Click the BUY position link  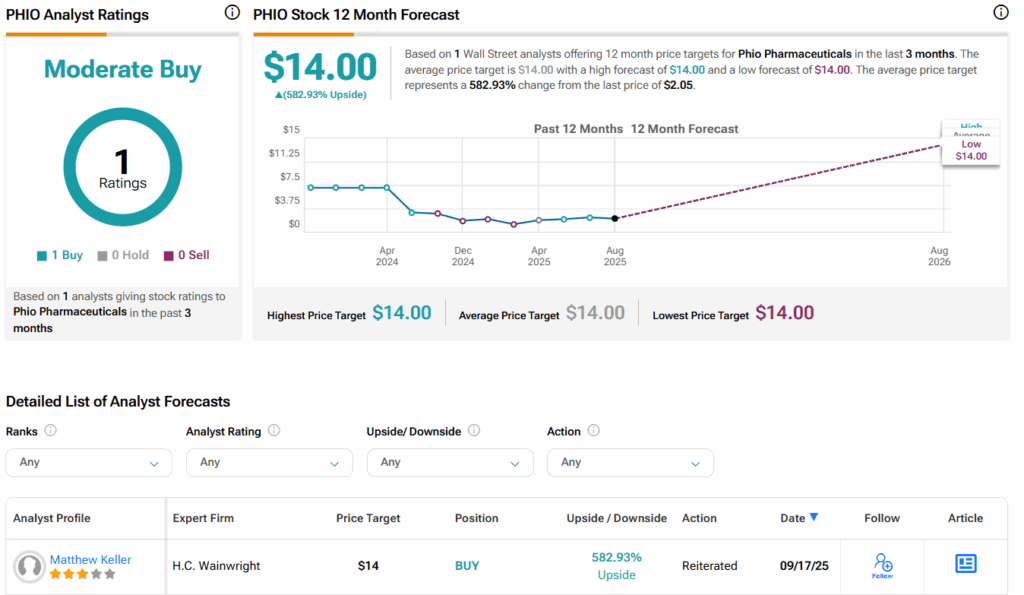pyautogui.click(x=467, y=565)
